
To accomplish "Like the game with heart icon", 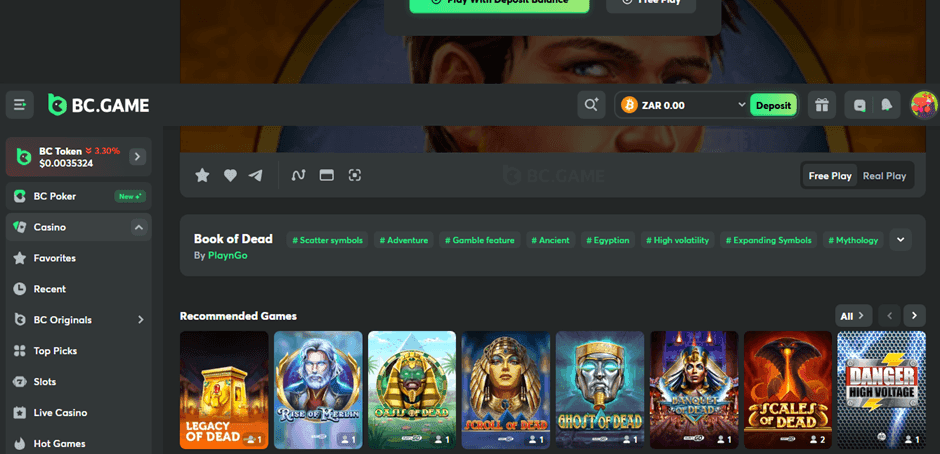I will pos(230,175).
